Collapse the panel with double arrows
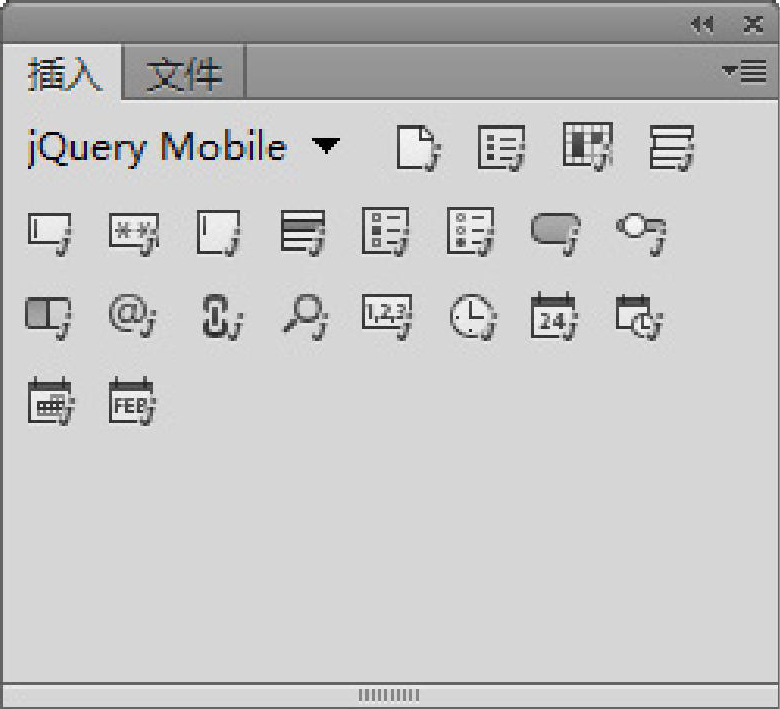Screen dimensions: 780x709 pyautogui.click(x=702, y=24)
